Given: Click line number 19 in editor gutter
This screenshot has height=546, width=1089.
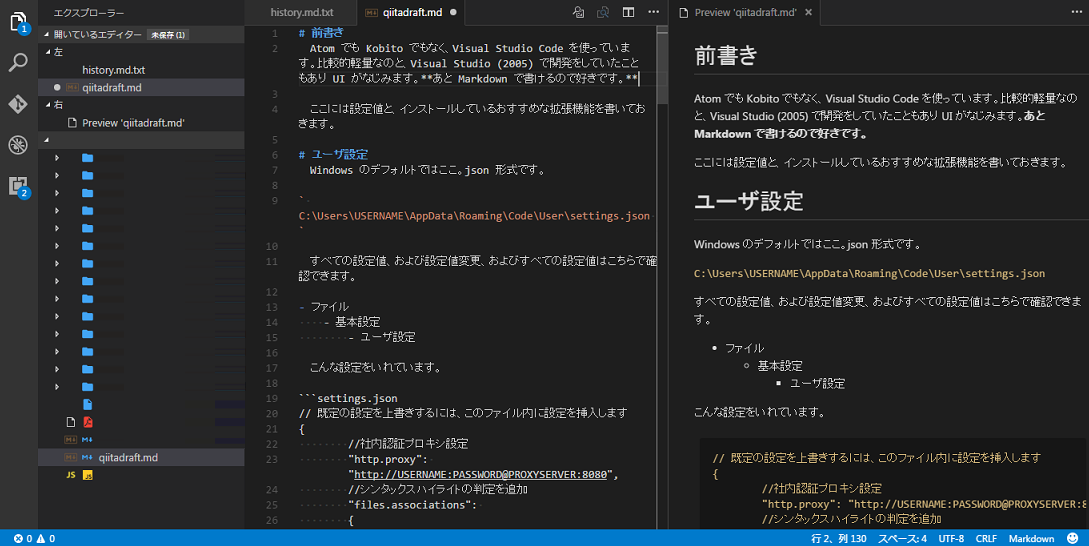Looking at the screenshot, I should pos(272,398).
